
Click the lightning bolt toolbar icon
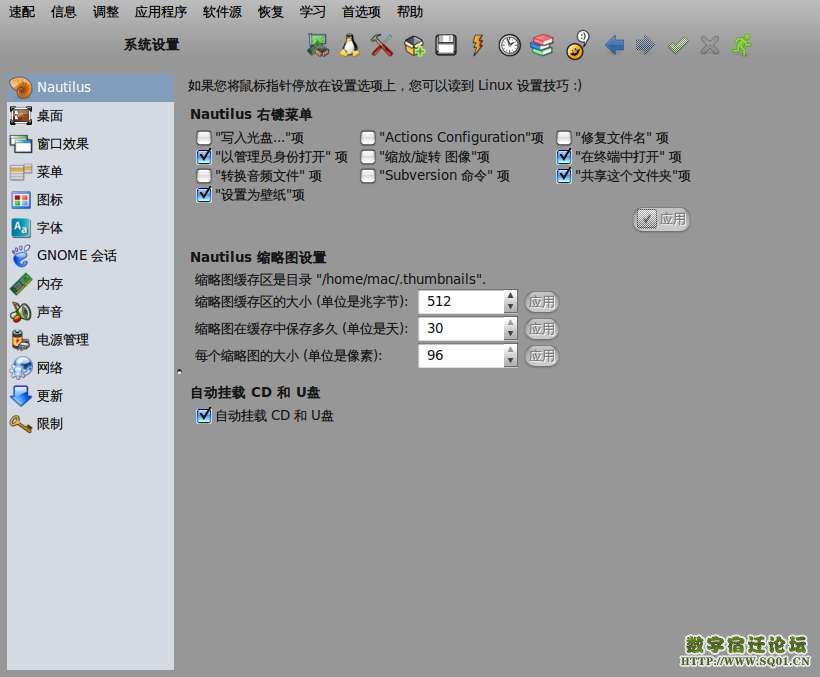tap(477, 45)
